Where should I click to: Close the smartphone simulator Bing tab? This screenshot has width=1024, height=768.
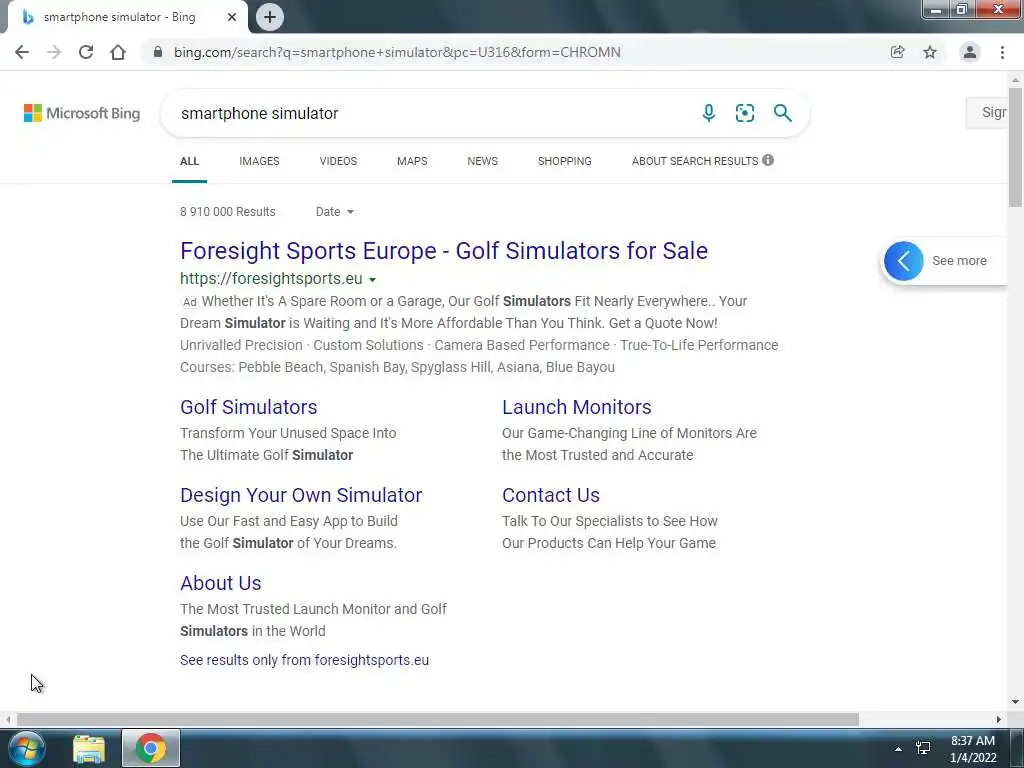point(232,17)
